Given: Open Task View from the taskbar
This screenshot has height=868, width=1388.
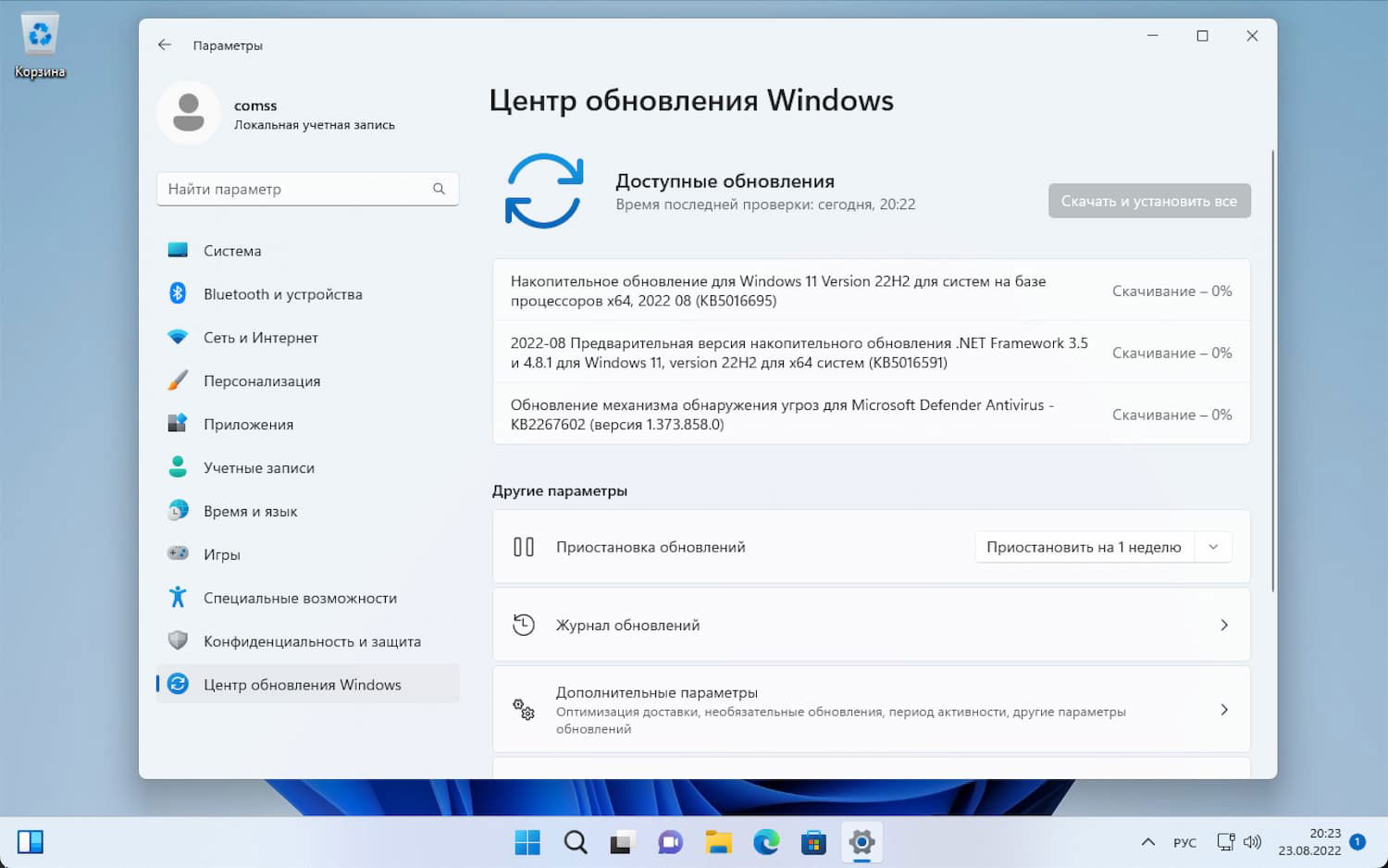Looking at the screenshot, I should click(623, 842).
